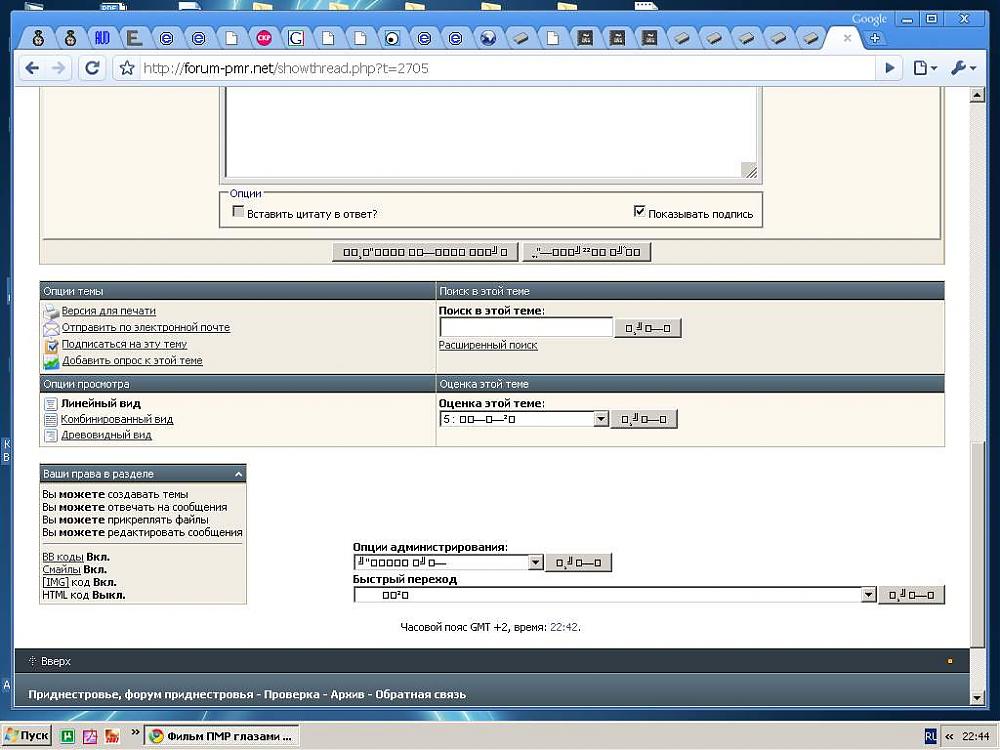Screen dimensions: 1000x750
Task: Click the Древовидный вид icon
Action: coord(51,436)
